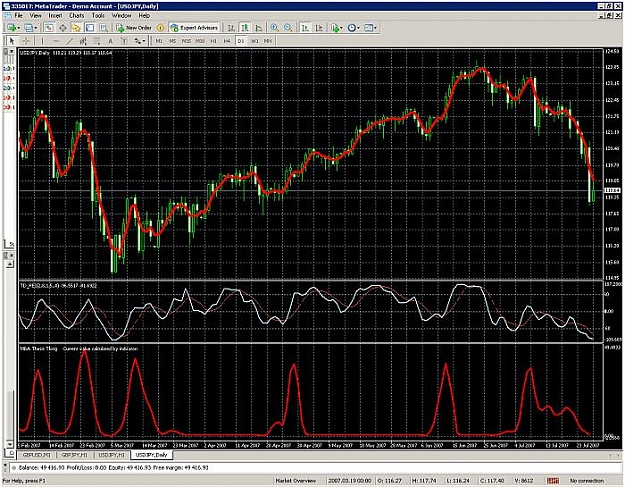Click the left panel scroll-down arrow
This screenshot has width=625, height=487.
(10, 444)
